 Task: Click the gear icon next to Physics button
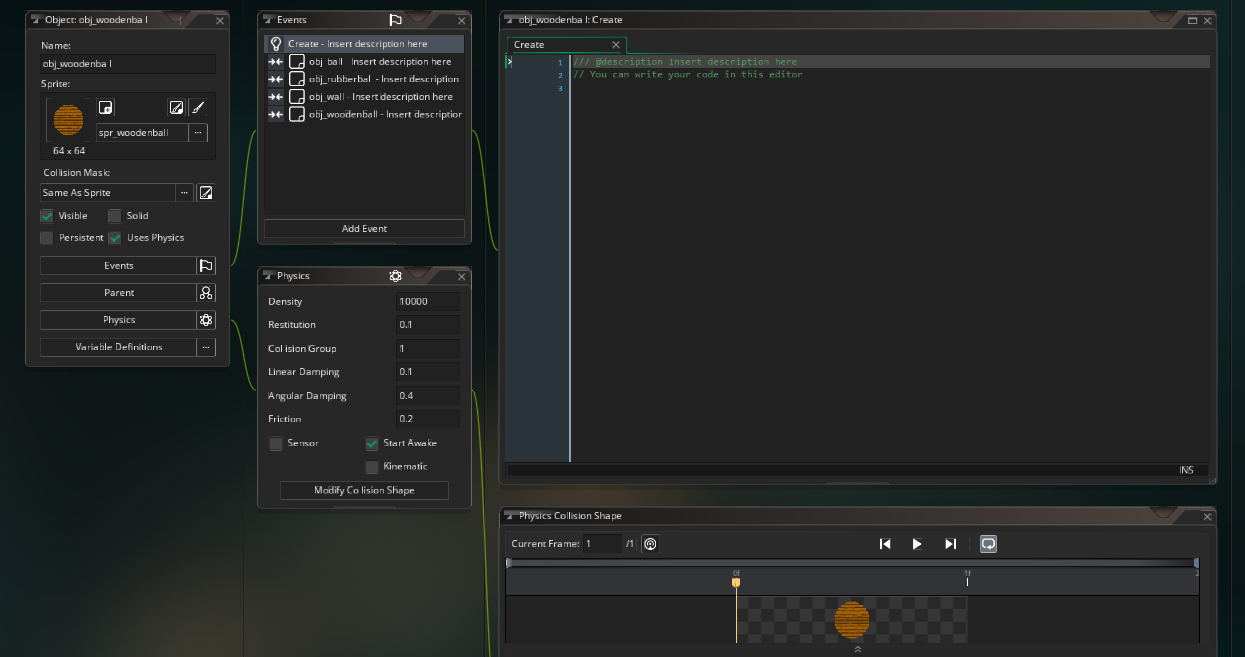click(x=206, y=320)
